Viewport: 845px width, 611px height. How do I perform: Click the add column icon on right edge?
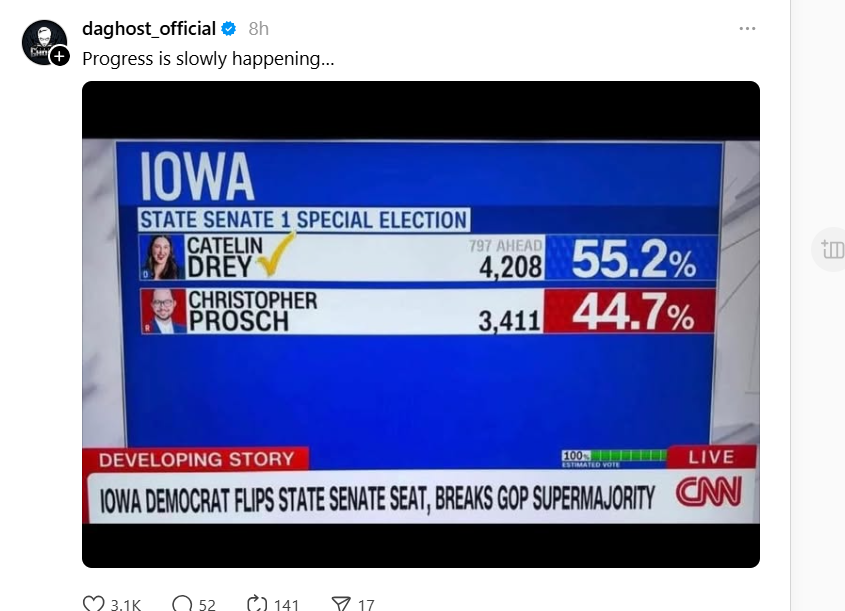tap(832, 249)
